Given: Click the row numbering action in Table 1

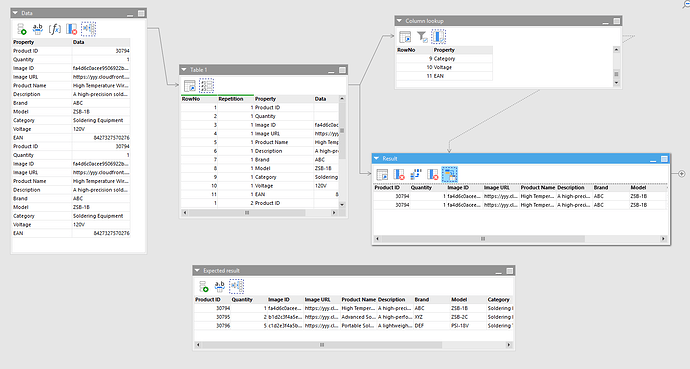Looking at the screenshot, I should (206, 86).
